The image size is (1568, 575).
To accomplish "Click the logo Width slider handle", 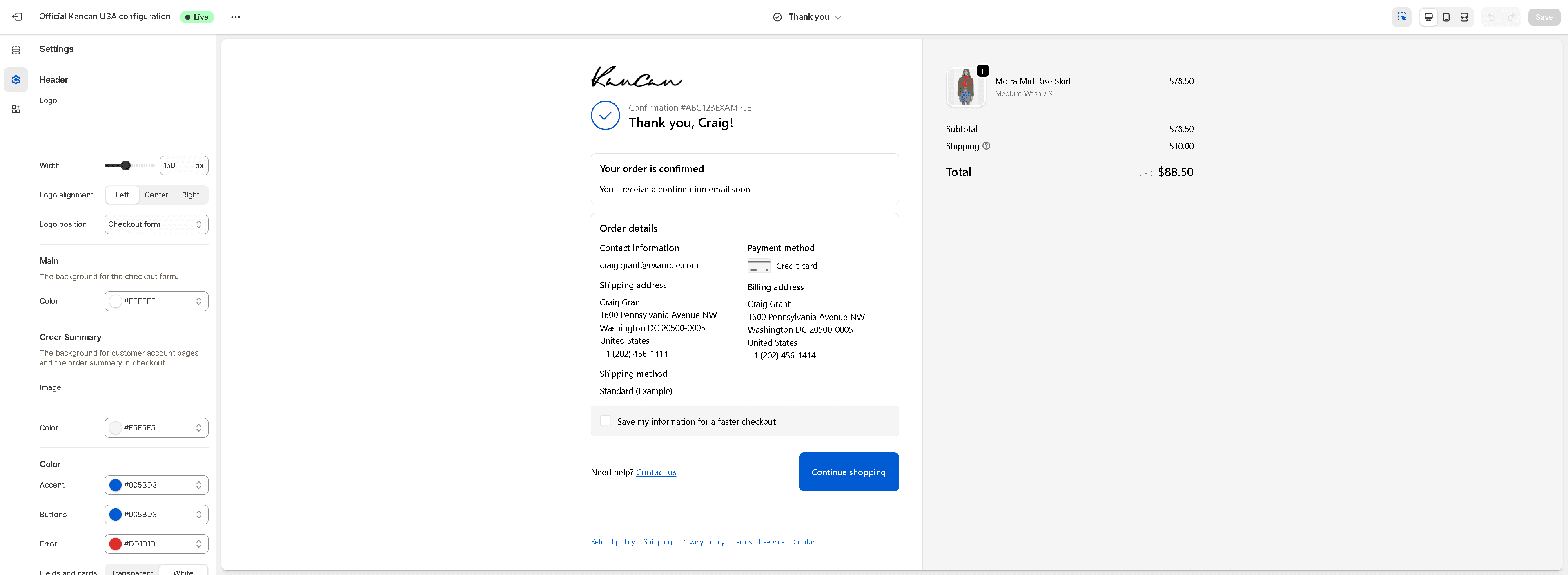I will pos(126,166).
